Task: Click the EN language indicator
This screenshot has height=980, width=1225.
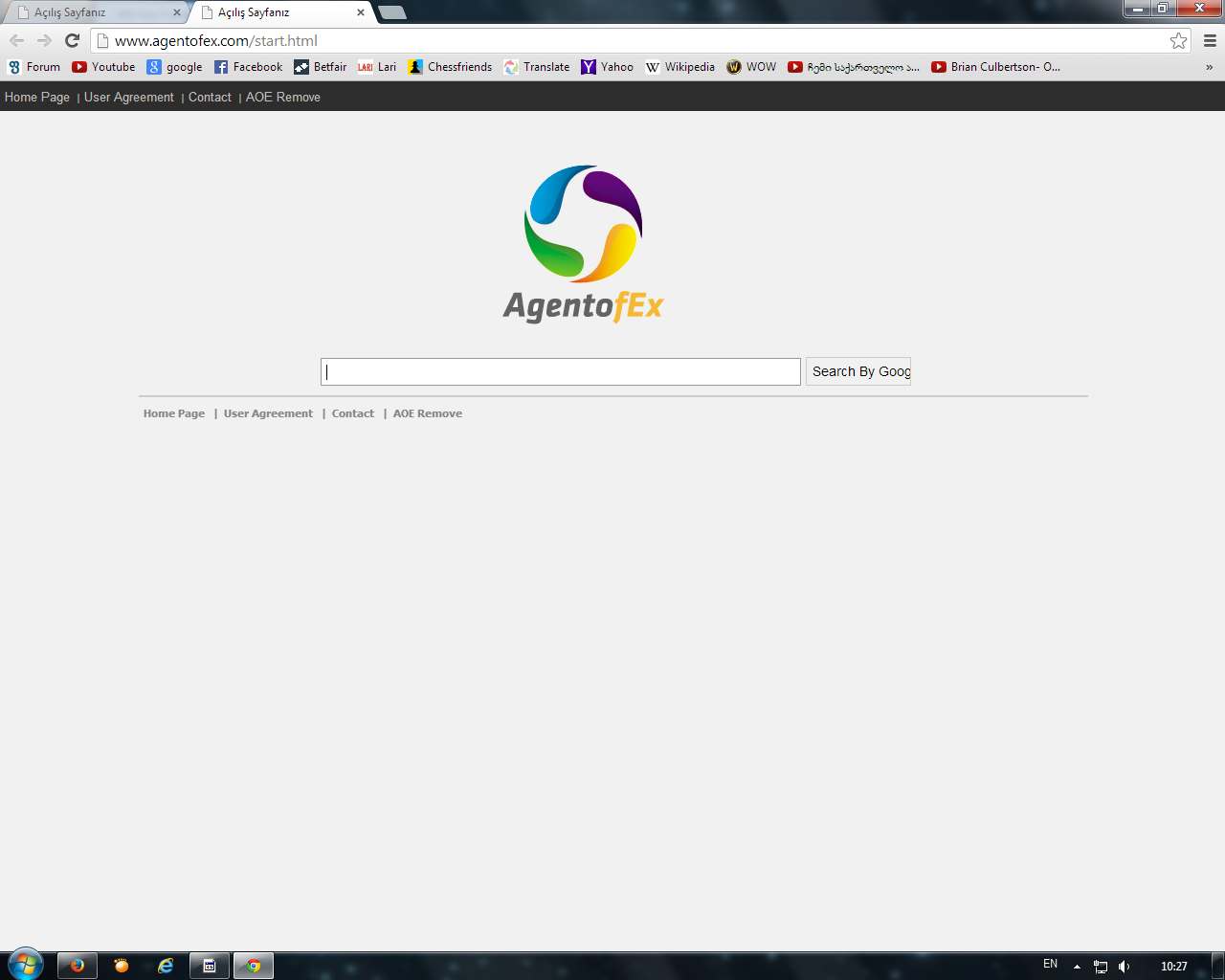Action: click(1051, 964)
